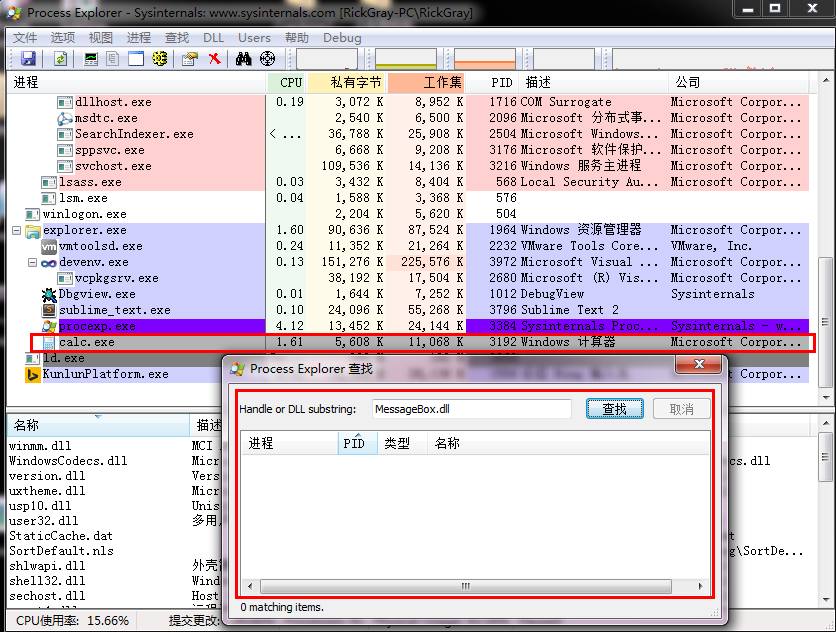Click the winlogon.exe process icon

point(32,214)
